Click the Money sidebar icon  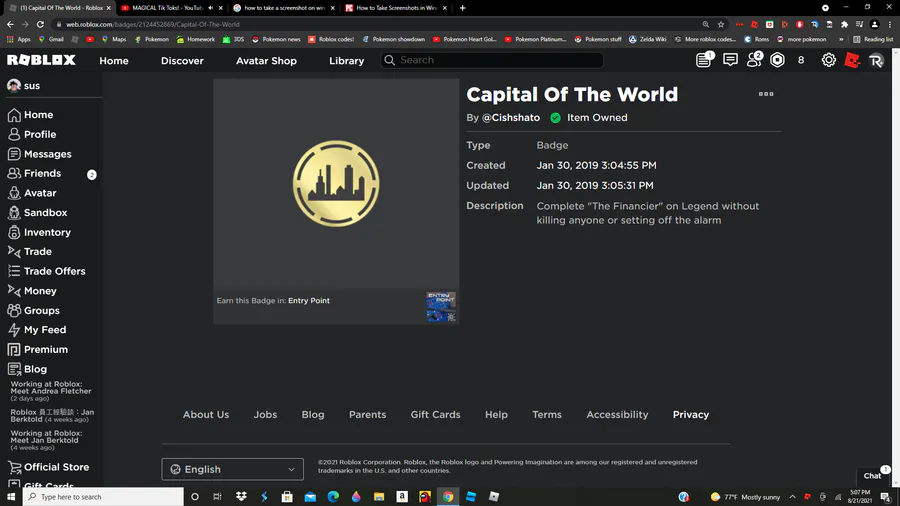point(14,291)
